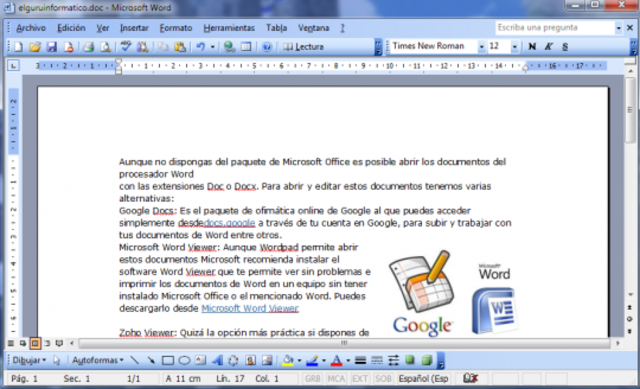Viewport: 640px width, 389px height.
Task: Insert clip art
Action: [x=250, y=360]
